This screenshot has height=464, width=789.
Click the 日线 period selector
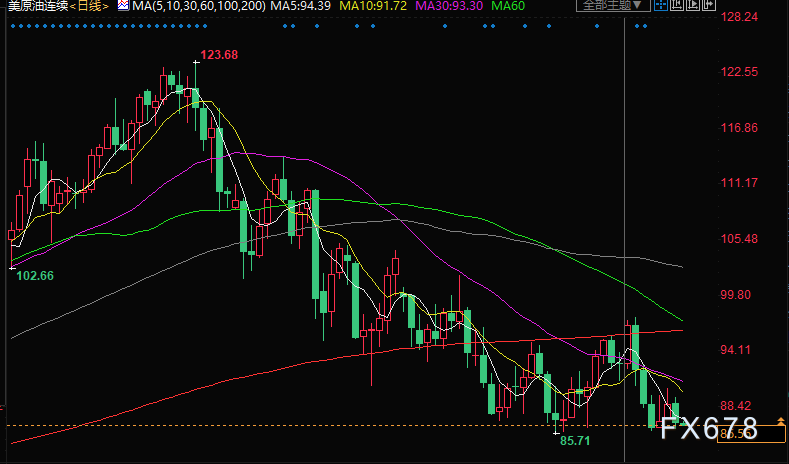[90, 6]
